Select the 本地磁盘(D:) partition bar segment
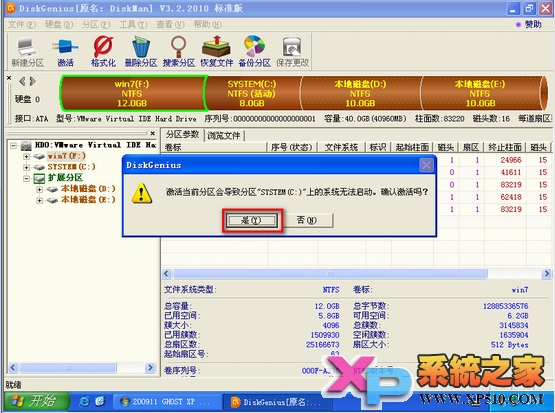 tap(360, 93)
